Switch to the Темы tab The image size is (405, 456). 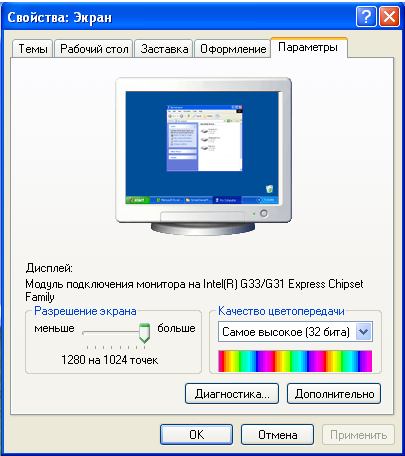pos(33,49)
